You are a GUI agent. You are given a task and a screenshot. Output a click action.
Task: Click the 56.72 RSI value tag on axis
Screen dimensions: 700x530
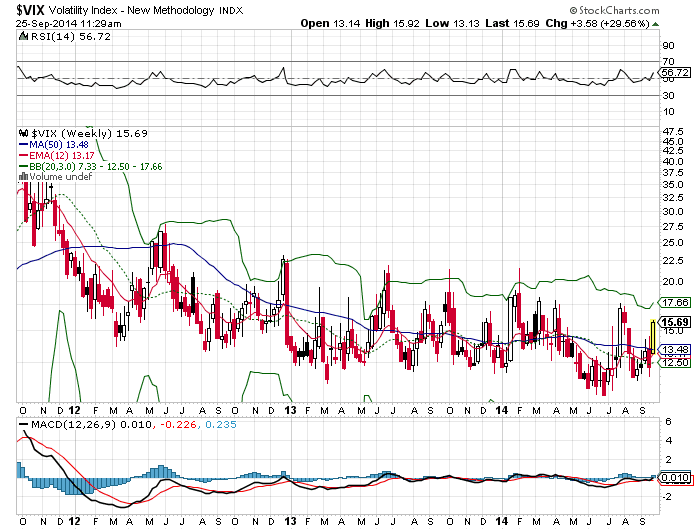[x=675, y=73]
